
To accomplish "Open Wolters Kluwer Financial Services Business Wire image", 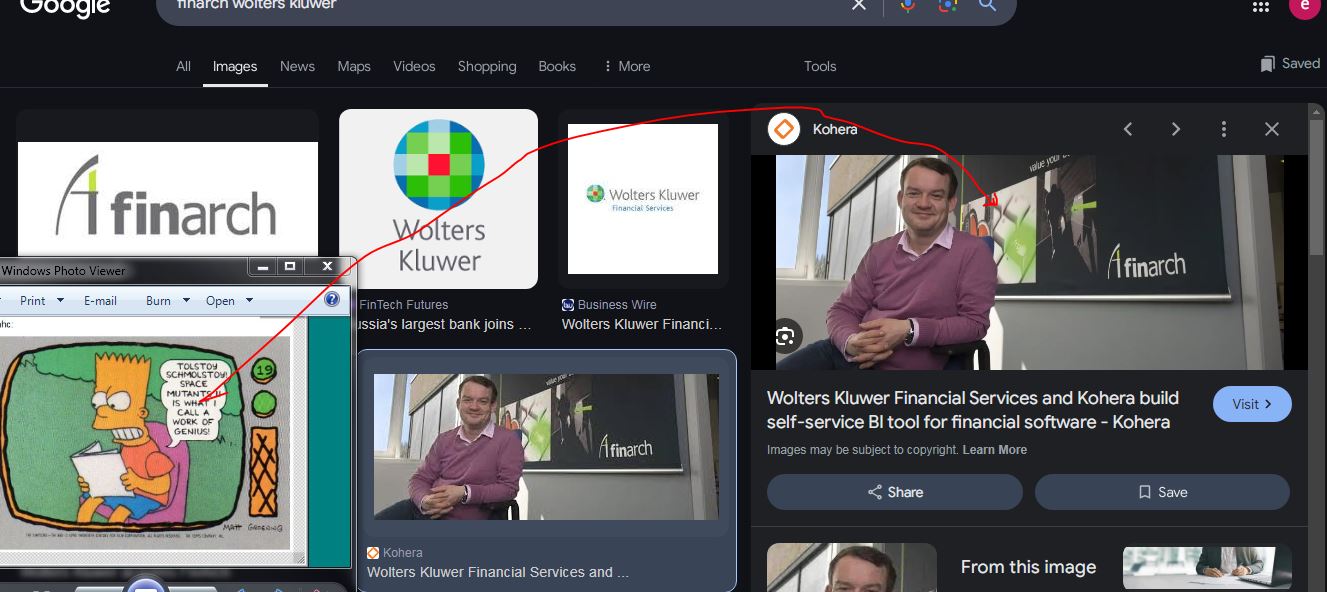I will (643, 199).
